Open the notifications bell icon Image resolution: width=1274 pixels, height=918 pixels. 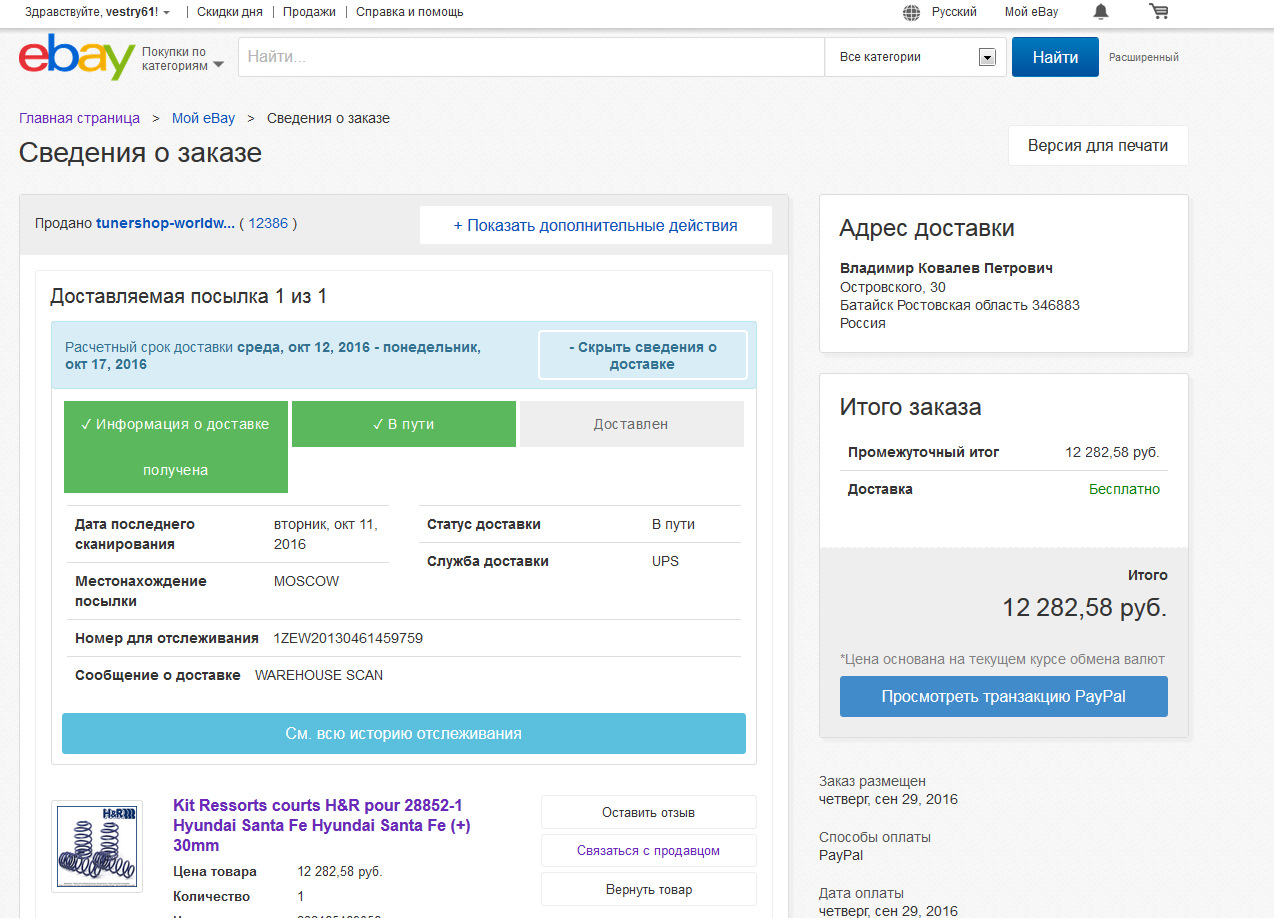[1101, 12]
